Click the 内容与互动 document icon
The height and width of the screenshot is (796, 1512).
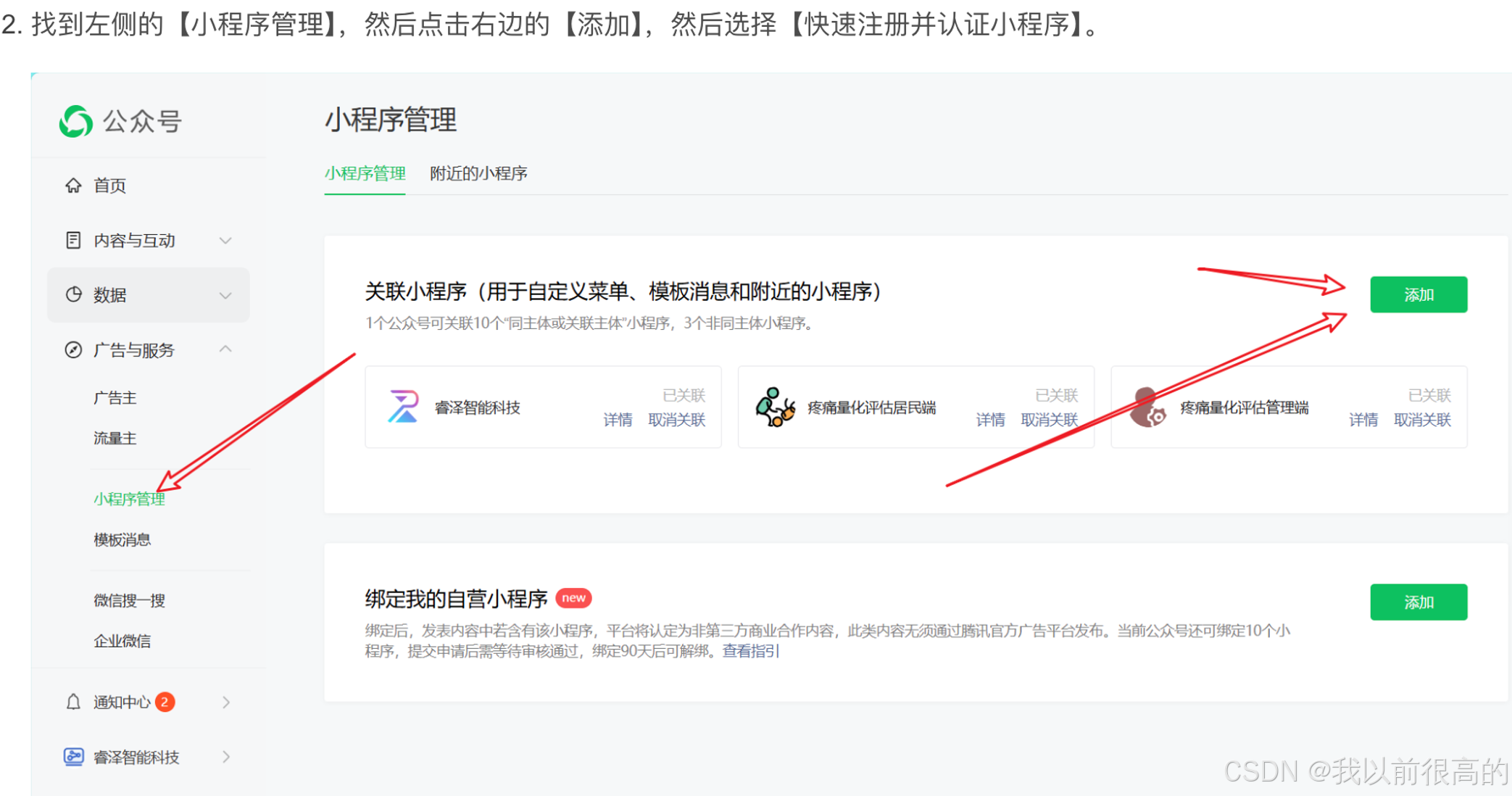(73, 240)
